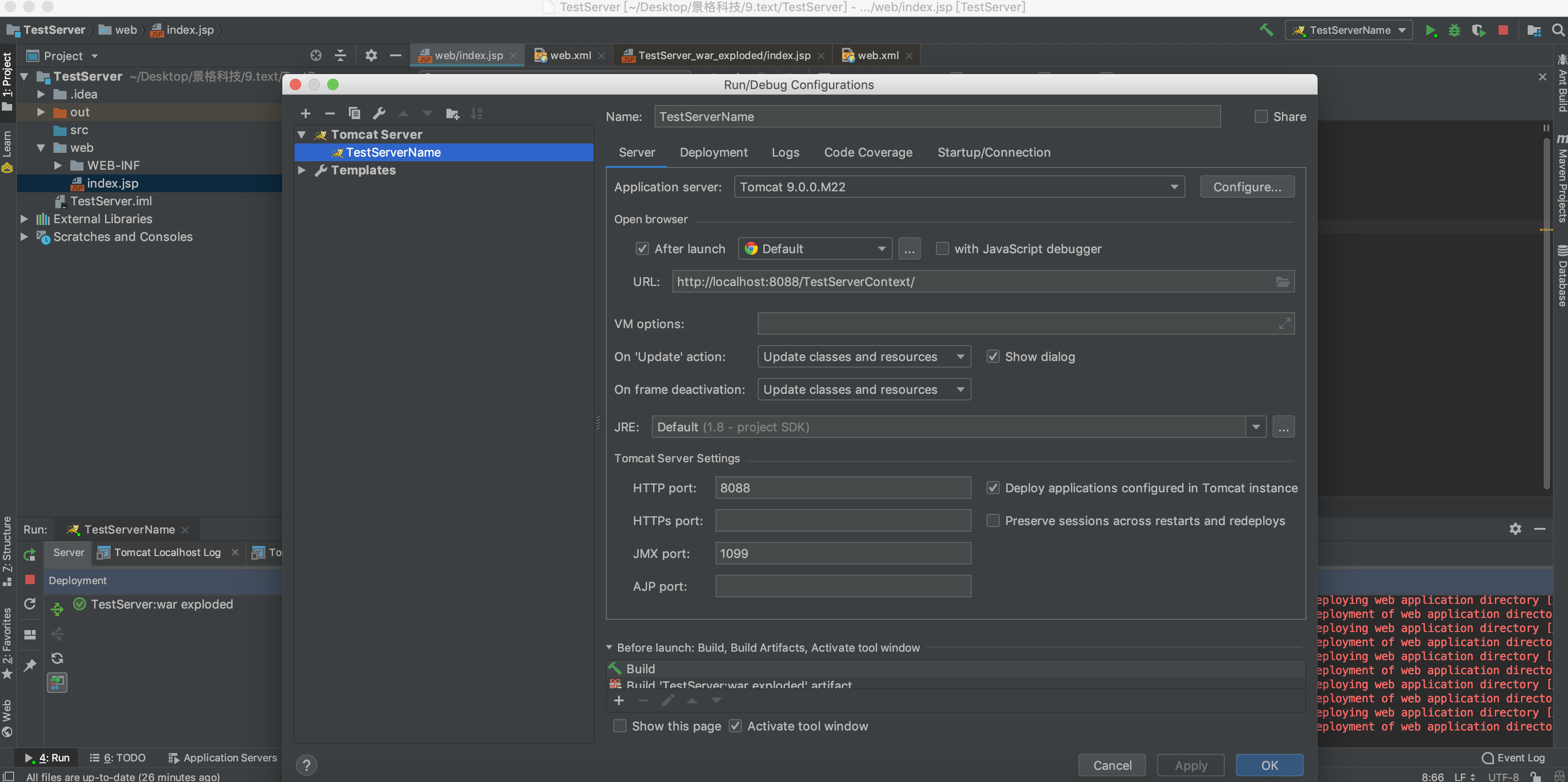
Task: Collapse Tomcat Server tree node
Action: click(x=302, y=135)
